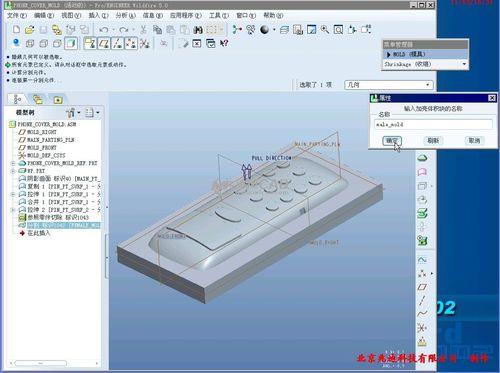Switch to folder browser navigator tab
The image size is (500, 373).
(38, 99)
